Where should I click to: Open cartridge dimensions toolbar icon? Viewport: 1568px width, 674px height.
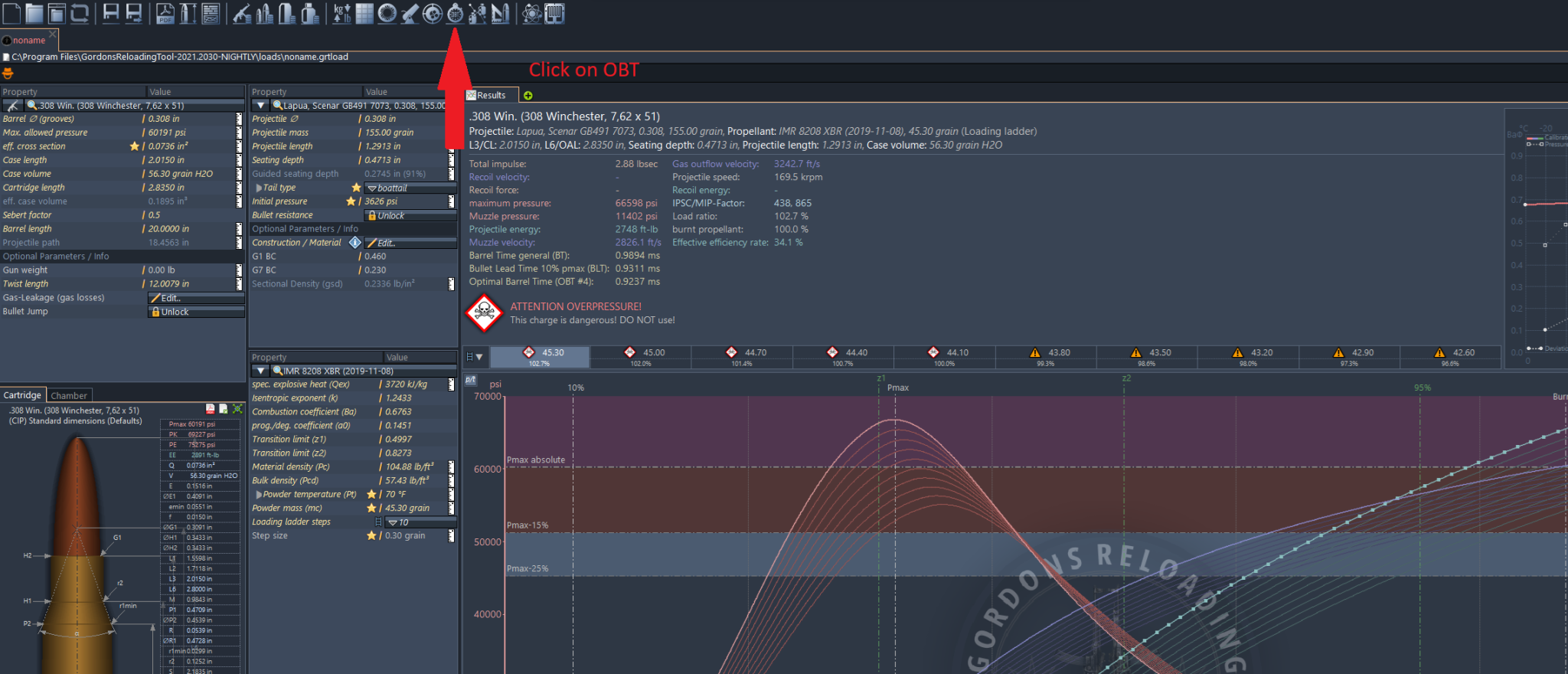(x=188, y=13)
